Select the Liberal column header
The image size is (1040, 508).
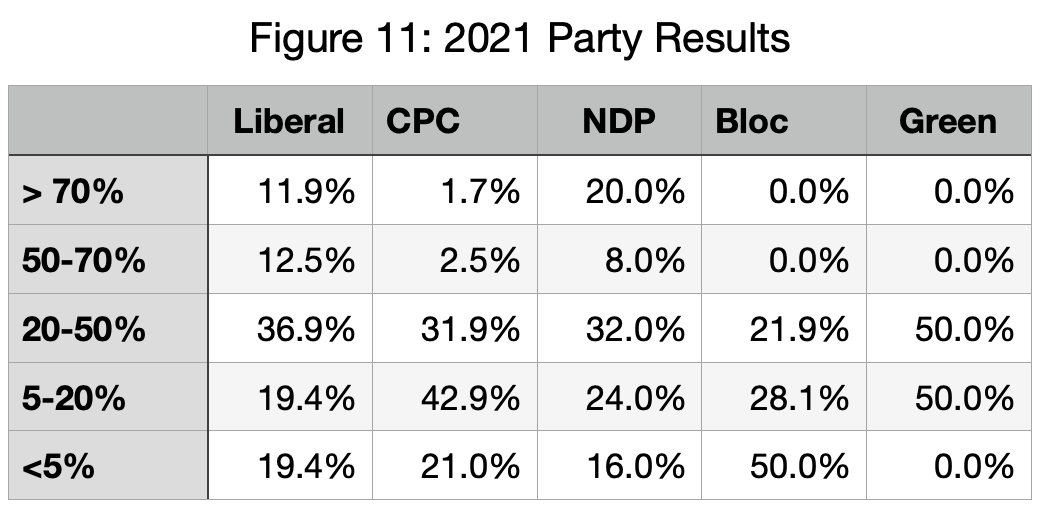pos(288,121)
